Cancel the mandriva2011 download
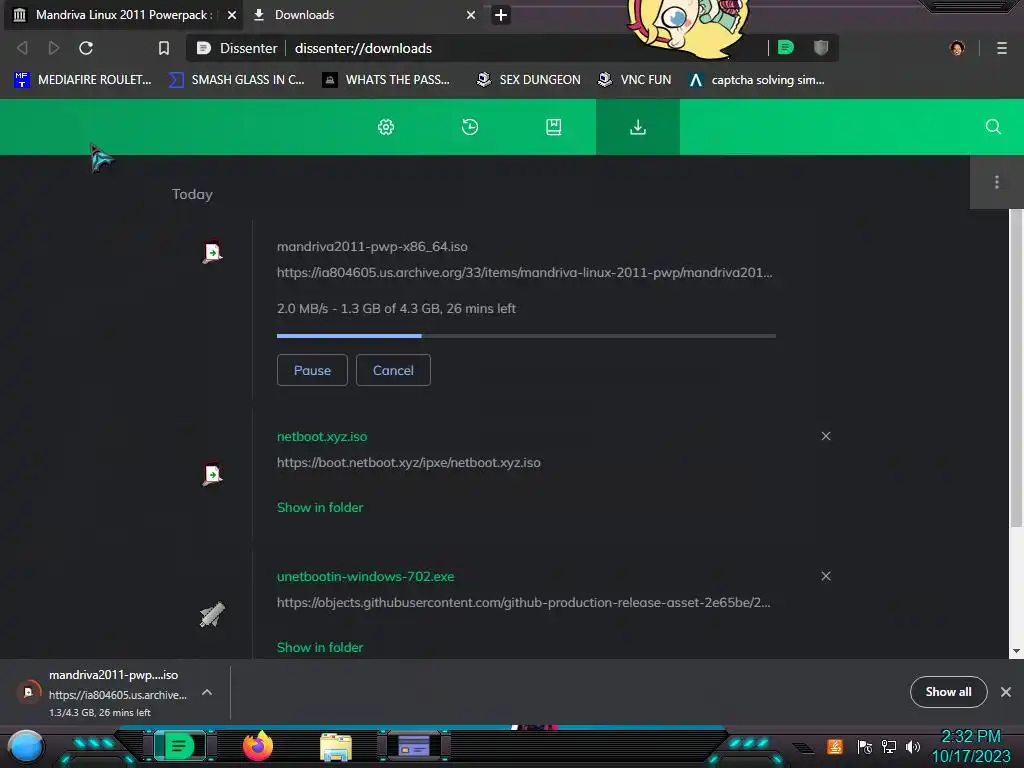The width and height of the screenshot is (1024, 768). (x=393, y=370)
